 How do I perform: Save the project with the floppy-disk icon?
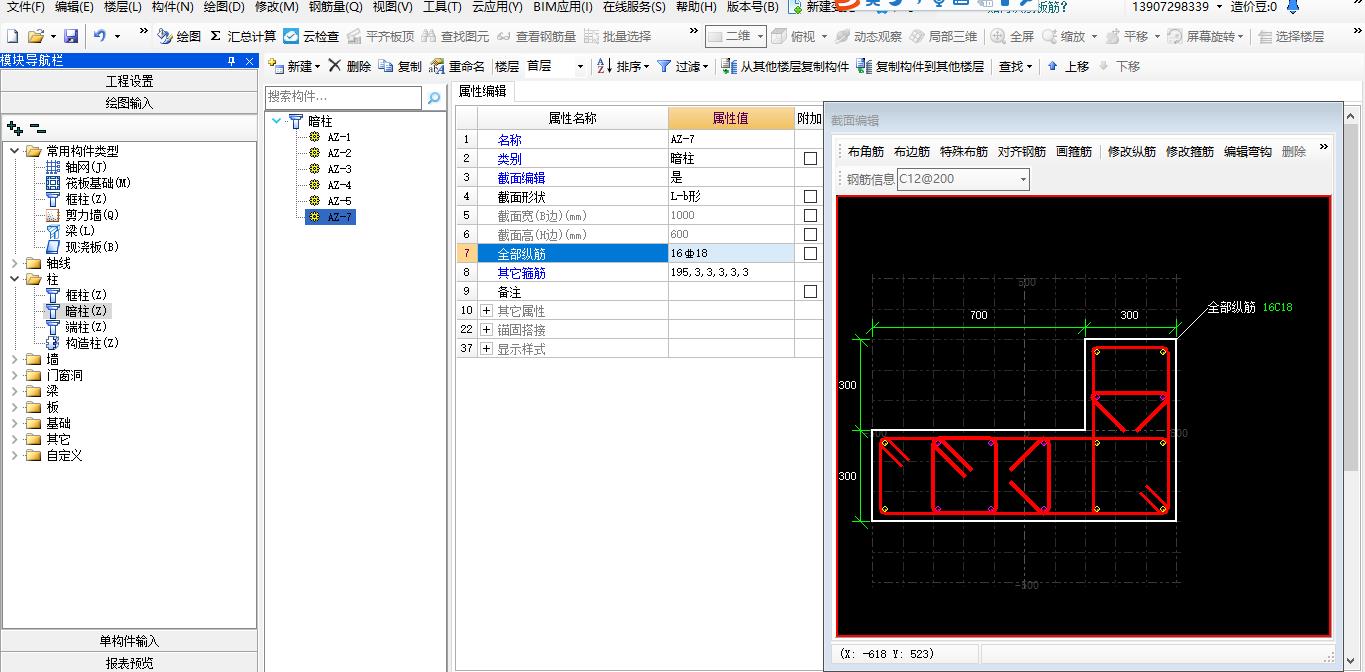coord(71,36)
